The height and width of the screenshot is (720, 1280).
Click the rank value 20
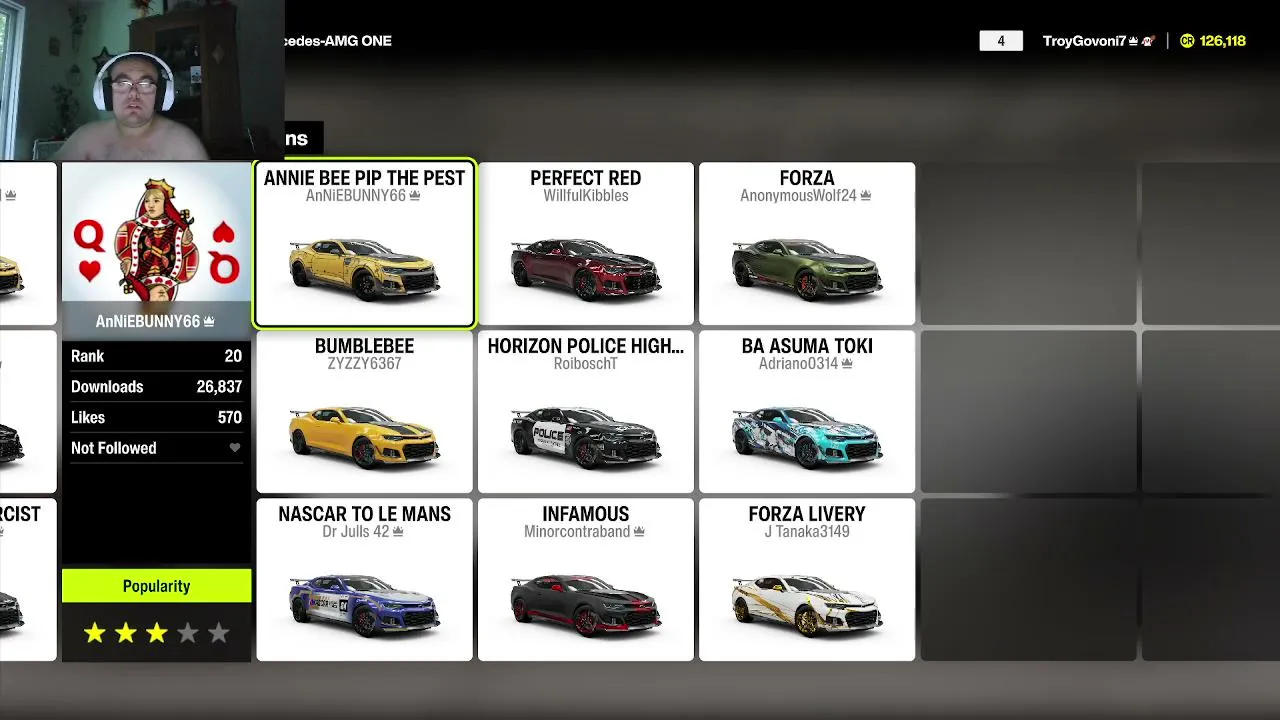pyautogui.click(x=233, y=356)
